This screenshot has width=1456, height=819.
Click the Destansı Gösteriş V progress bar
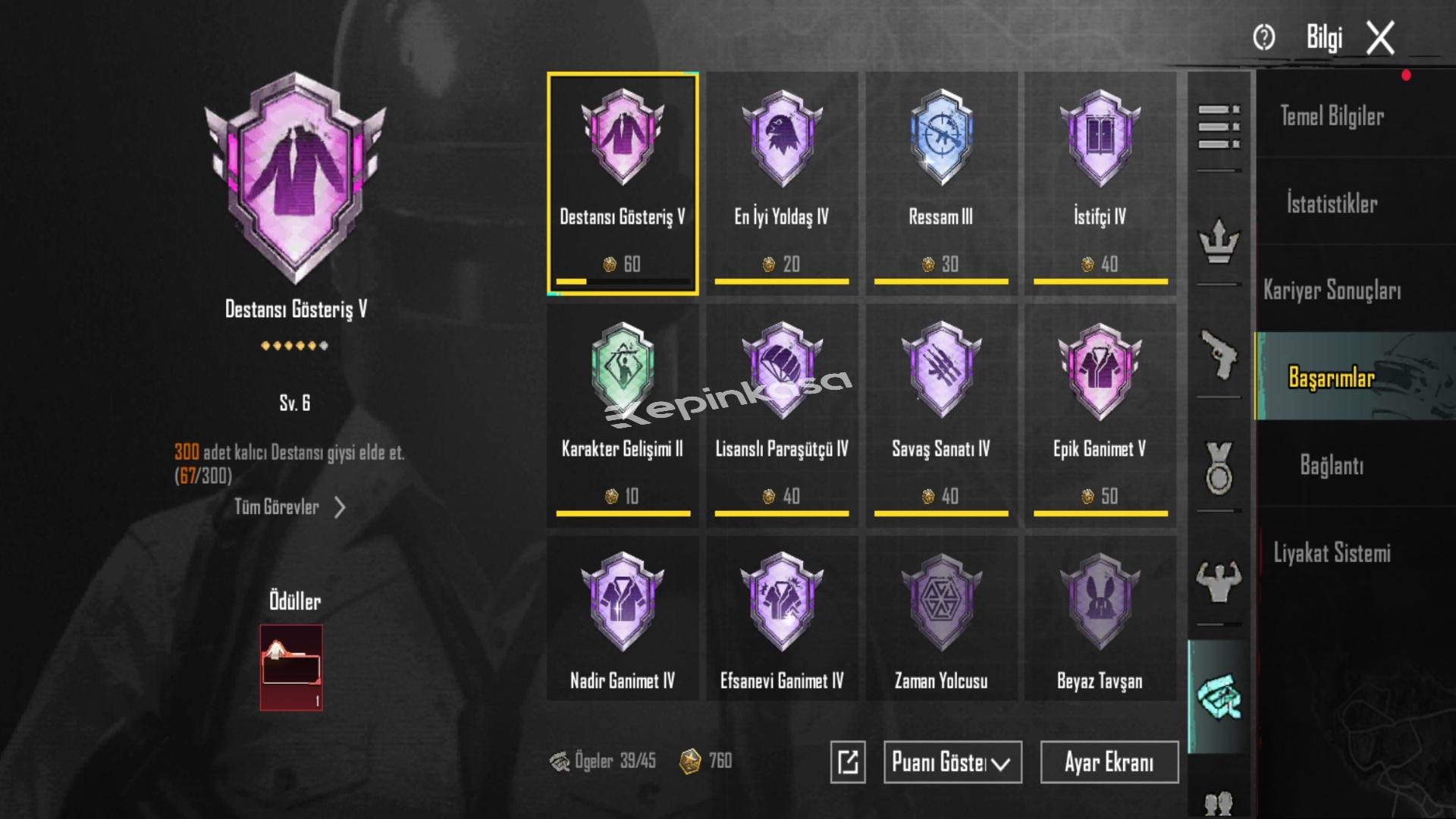pyautogui.click(x=623, y=281)
